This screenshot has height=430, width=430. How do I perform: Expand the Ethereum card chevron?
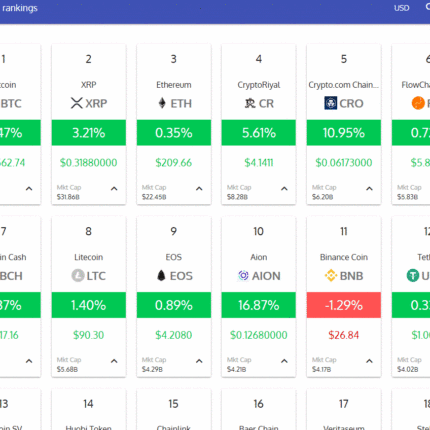[199, 189]
